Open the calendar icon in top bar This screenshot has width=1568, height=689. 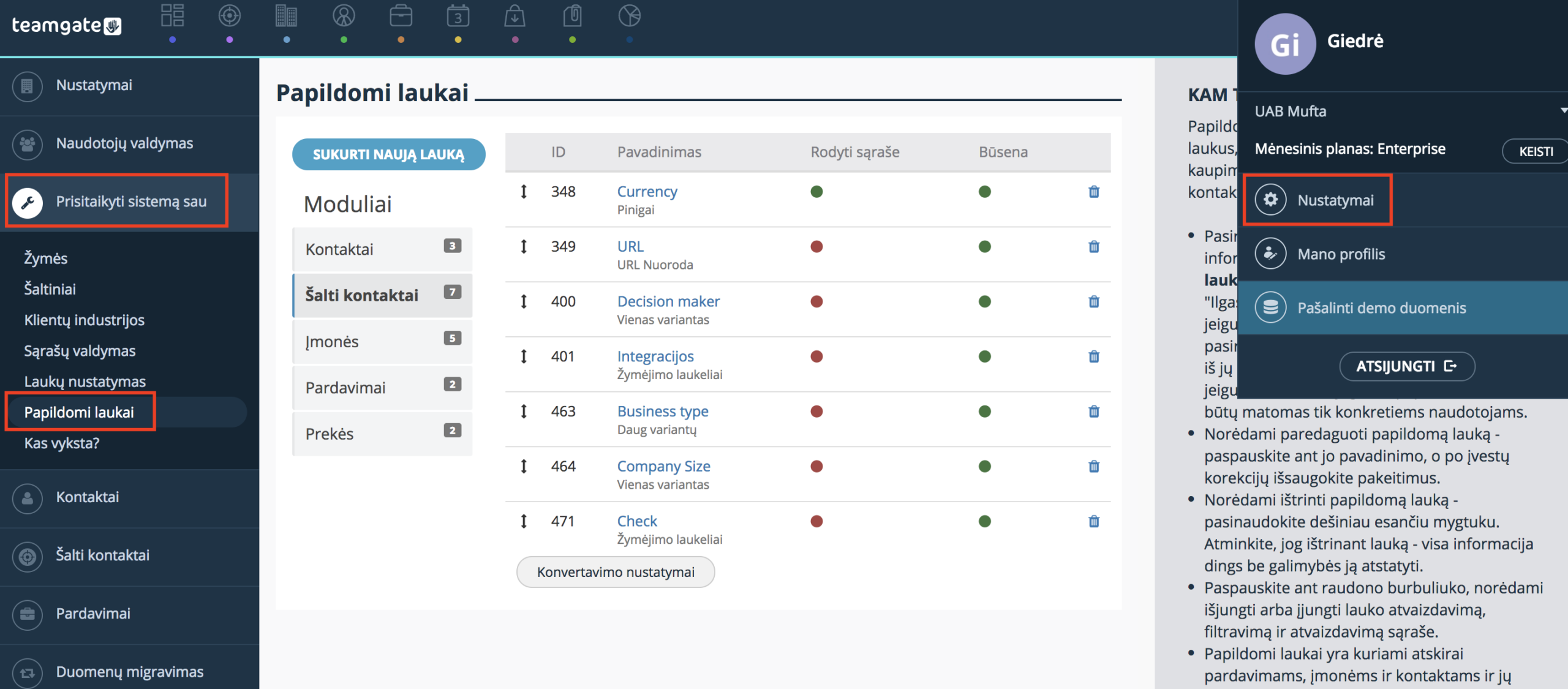pos(458,16)
